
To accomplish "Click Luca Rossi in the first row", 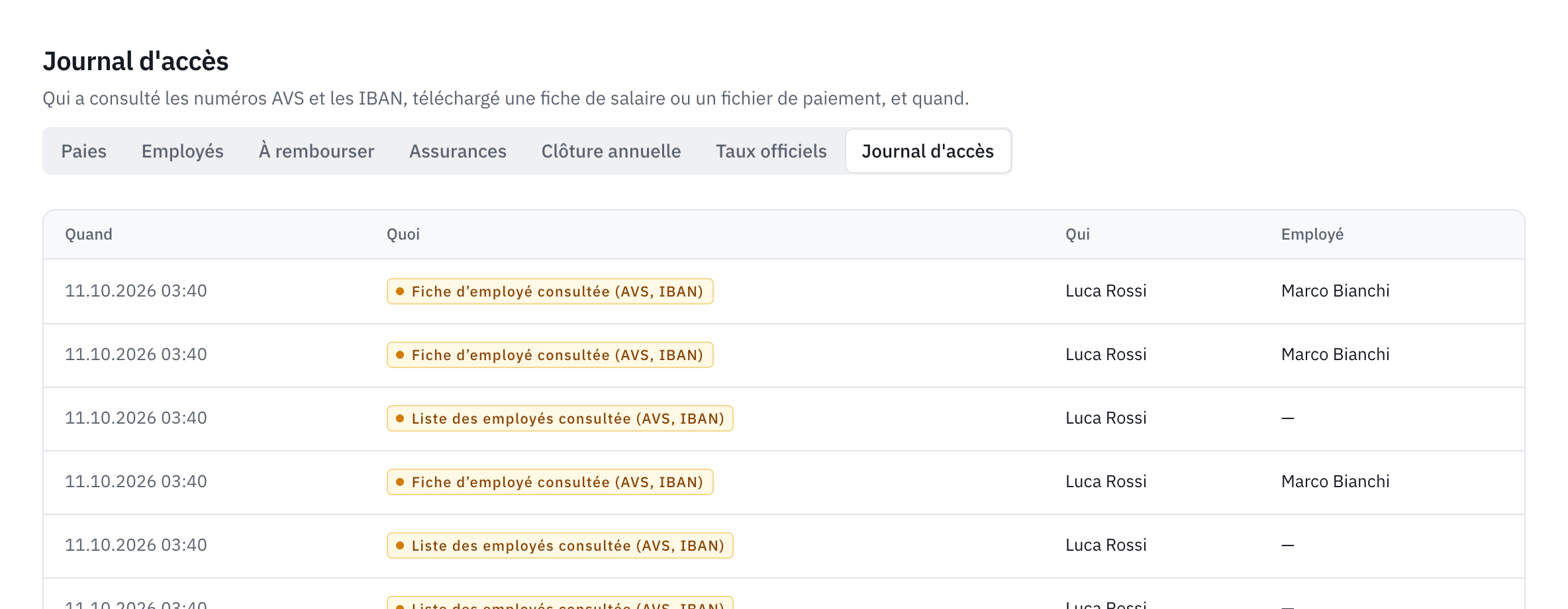I will 1106,291.
